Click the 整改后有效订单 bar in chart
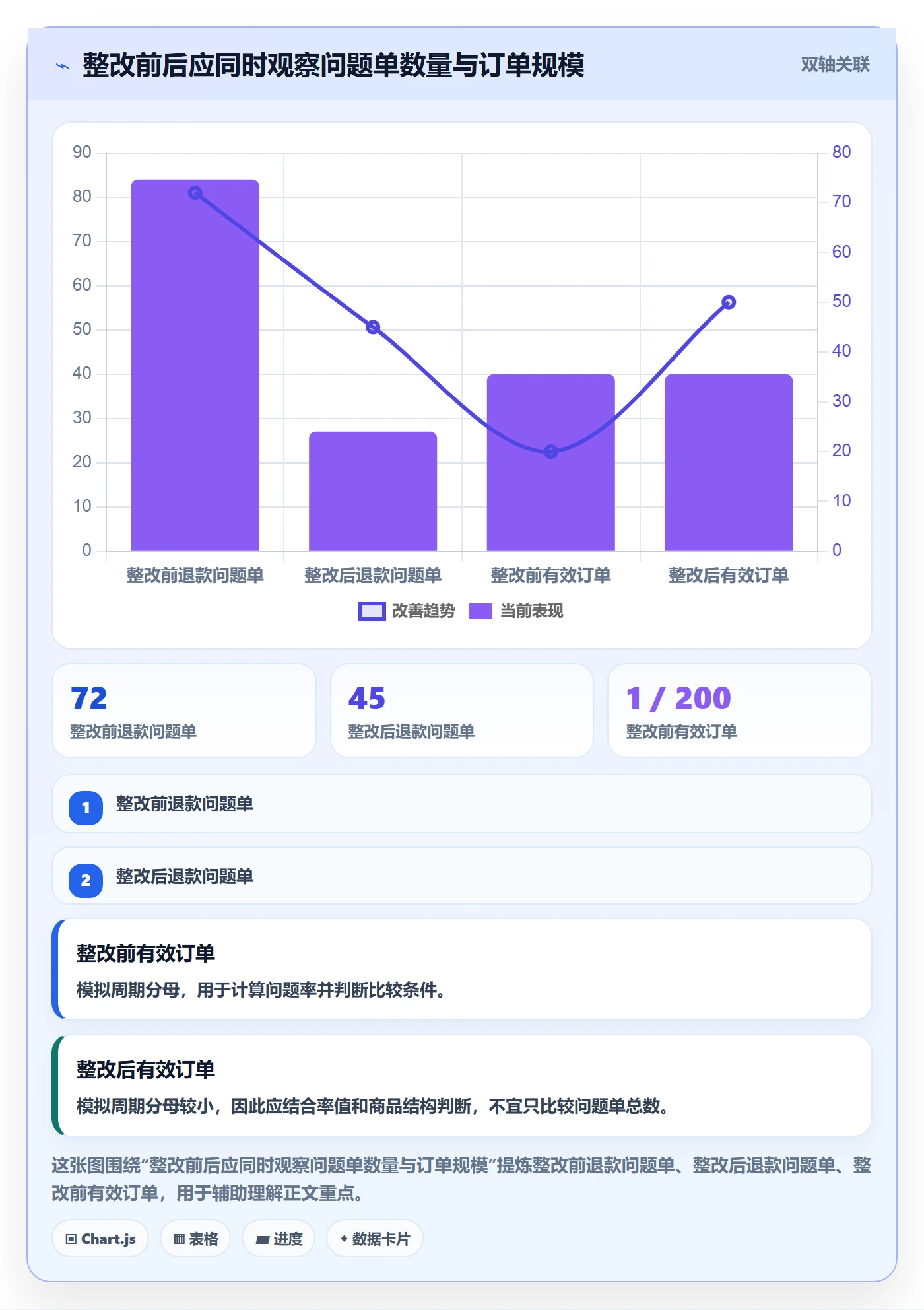 (x=729, y=462)
